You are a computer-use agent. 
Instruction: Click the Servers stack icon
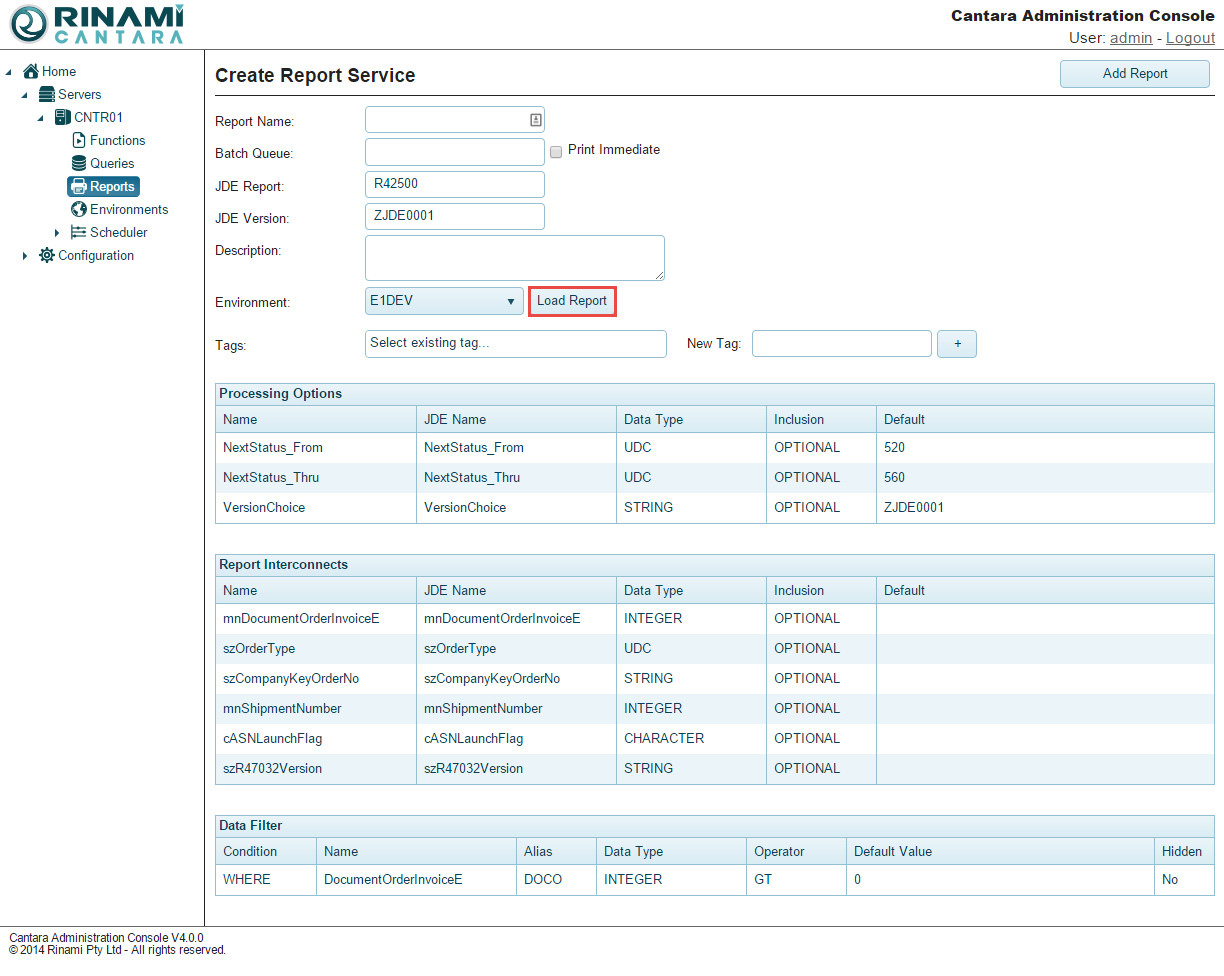[x=47, y=94]
